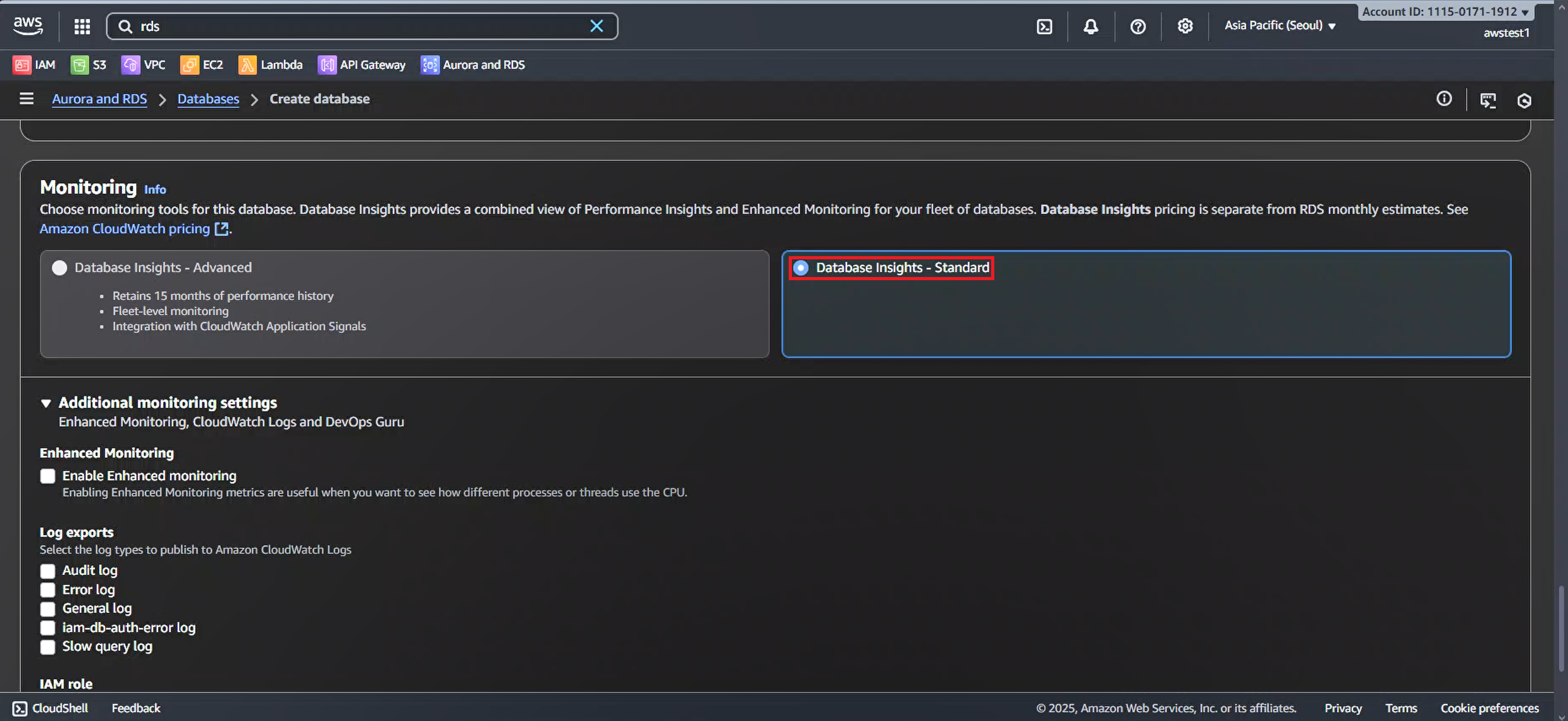Image resolution: width=1568 pixels, height=721 pixels.
Task: Open the settings gear icon
Action: click(1185, 26)
